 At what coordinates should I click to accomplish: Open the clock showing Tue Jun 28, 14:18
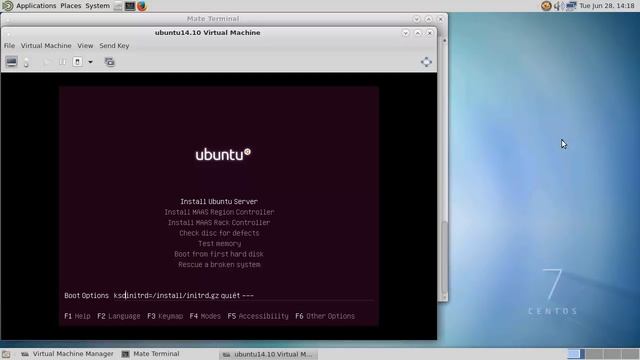coord(607,6)
